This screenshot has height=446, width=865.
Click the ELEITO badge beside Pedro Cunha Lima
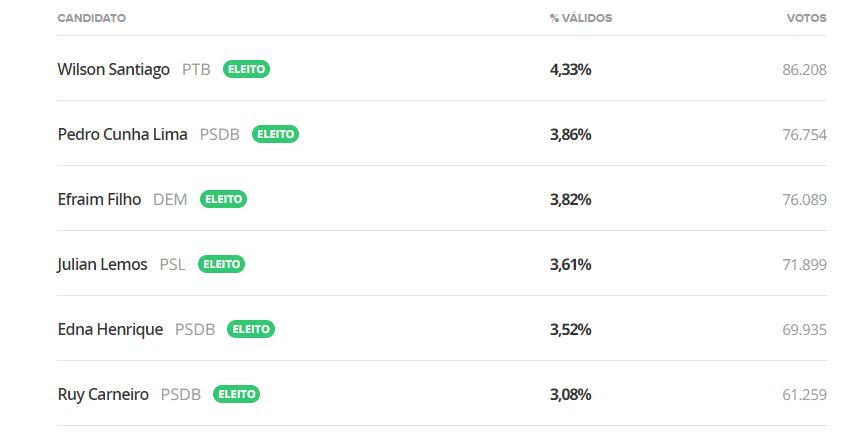point(275,134)
